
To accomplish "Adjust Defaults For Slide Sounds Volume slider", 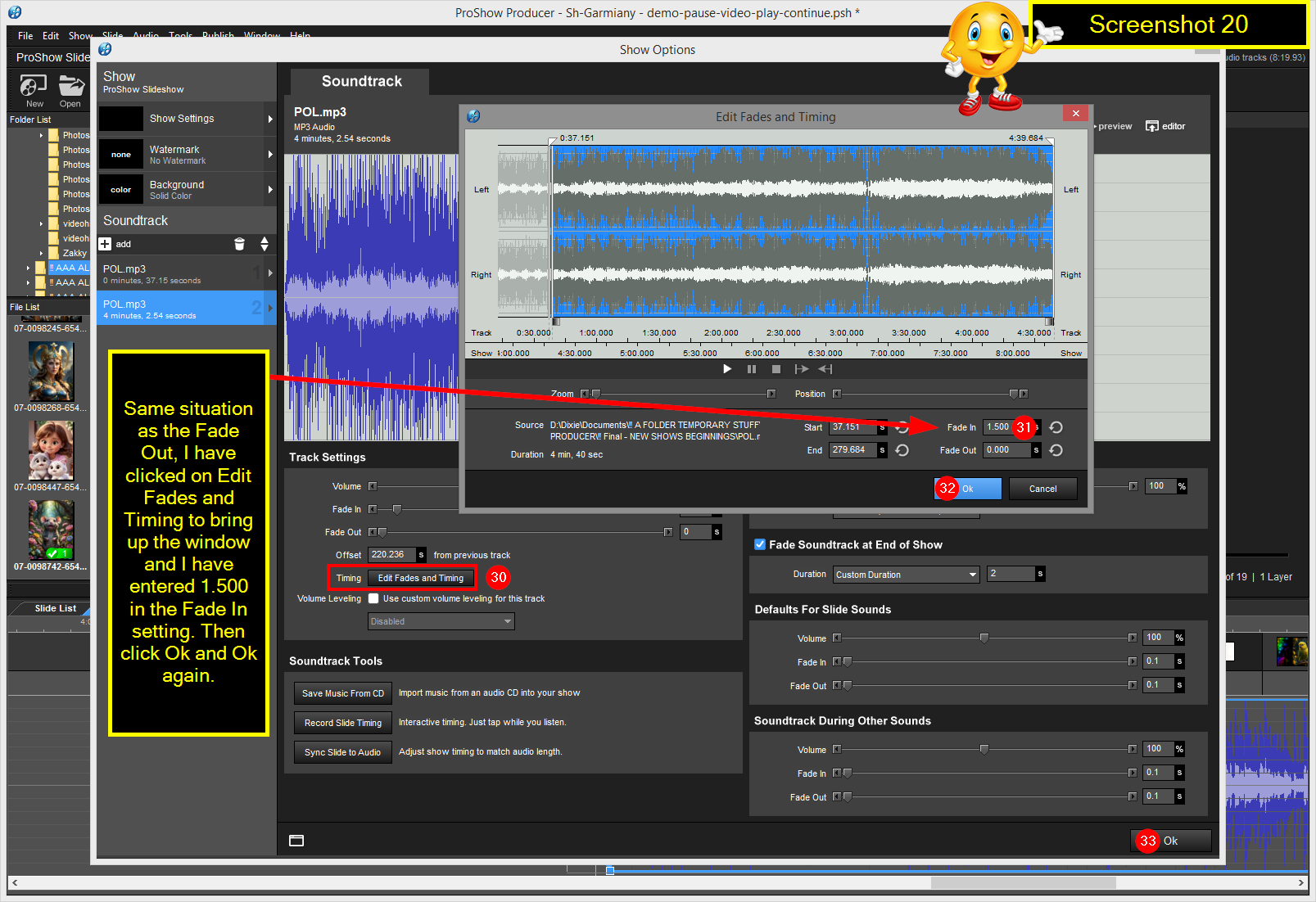I will click(984, 638).
